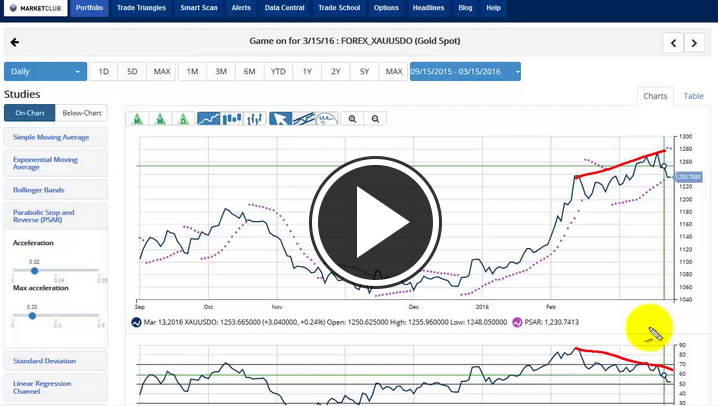Click the back arrow beside the chart title

pyautogui.click(x=15, y=43)
